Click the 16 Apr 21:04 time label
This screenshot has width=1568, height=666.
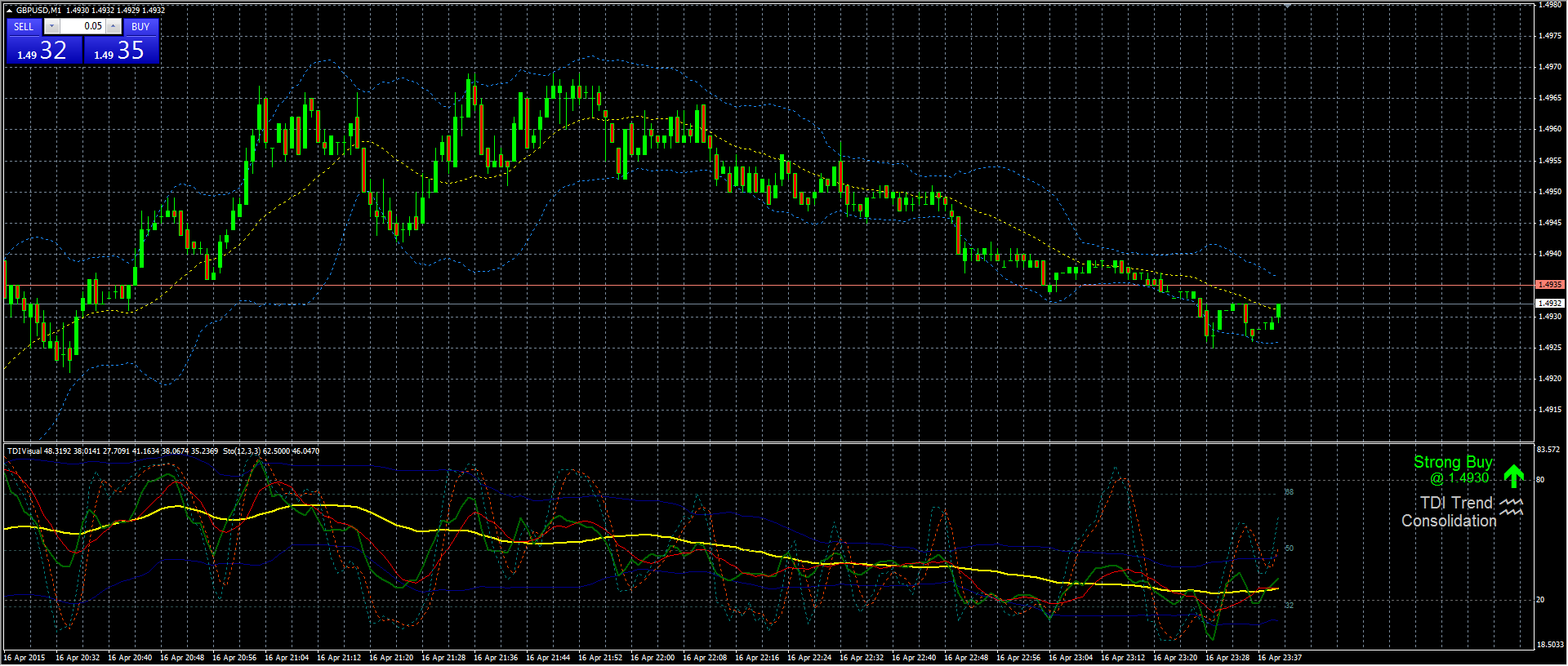(287, 658)
